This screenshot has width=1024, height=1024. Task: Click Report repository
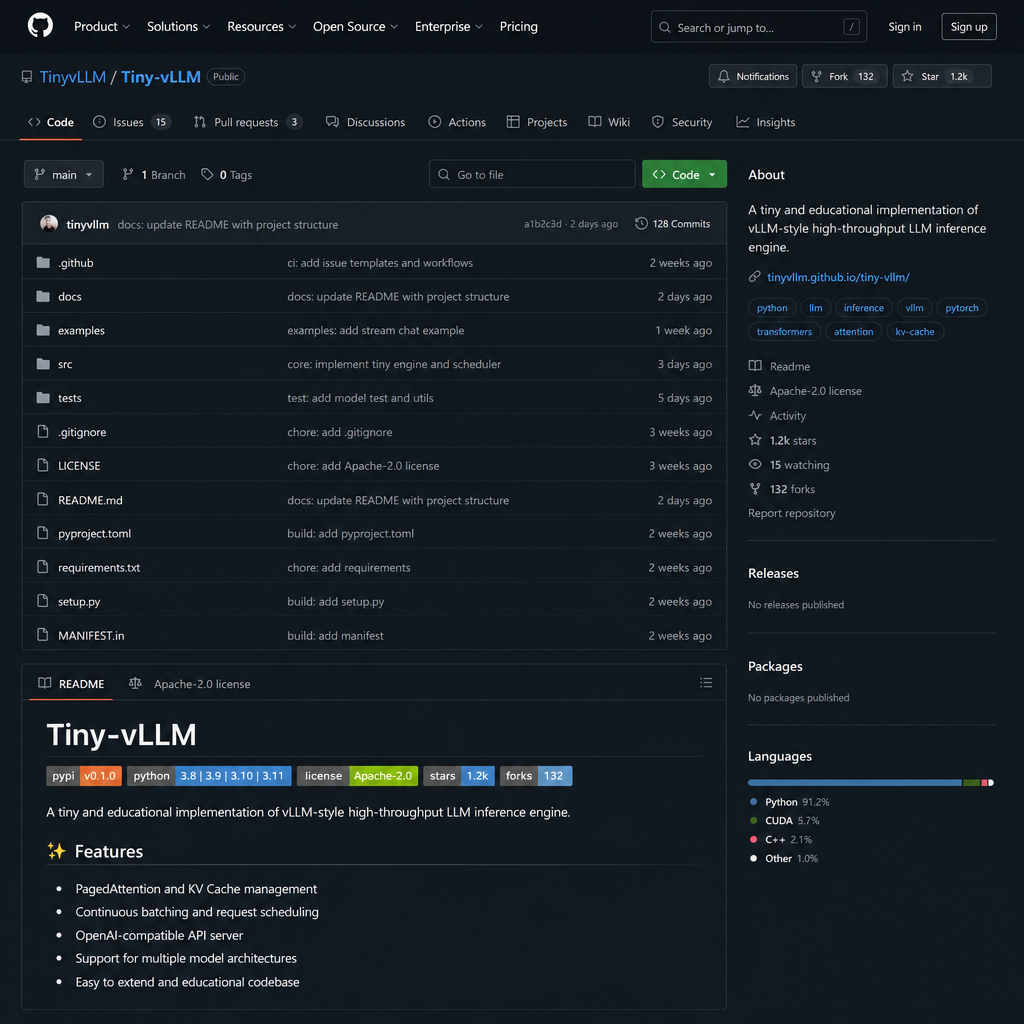[x=792, y=513]
